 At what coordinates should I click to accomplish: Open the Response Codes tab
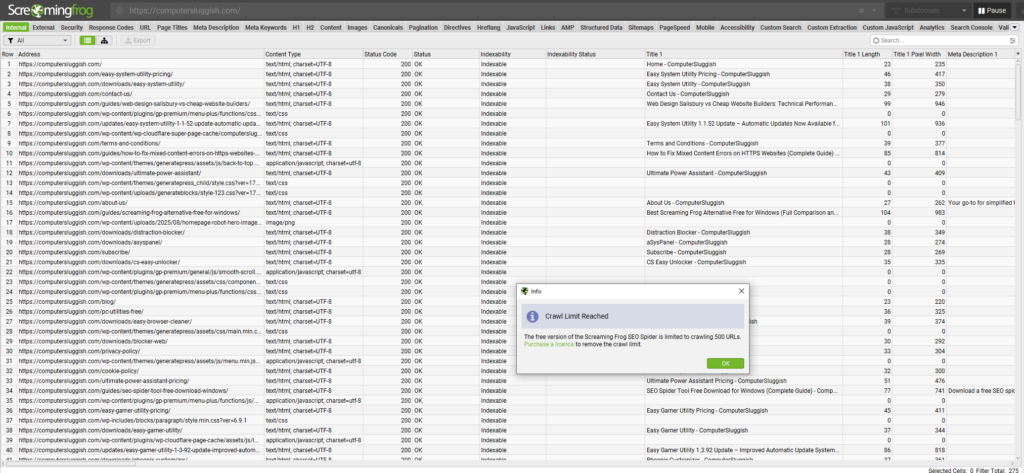click(111, 27)
